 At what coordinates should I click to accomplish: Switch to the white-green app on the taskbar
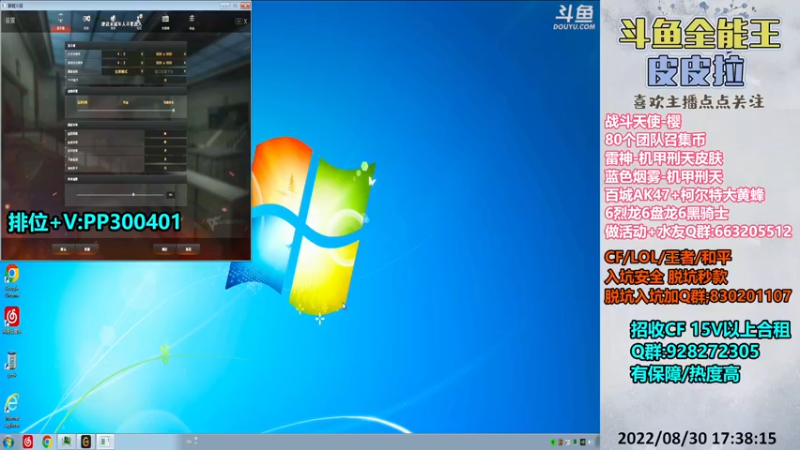[105, 442]
